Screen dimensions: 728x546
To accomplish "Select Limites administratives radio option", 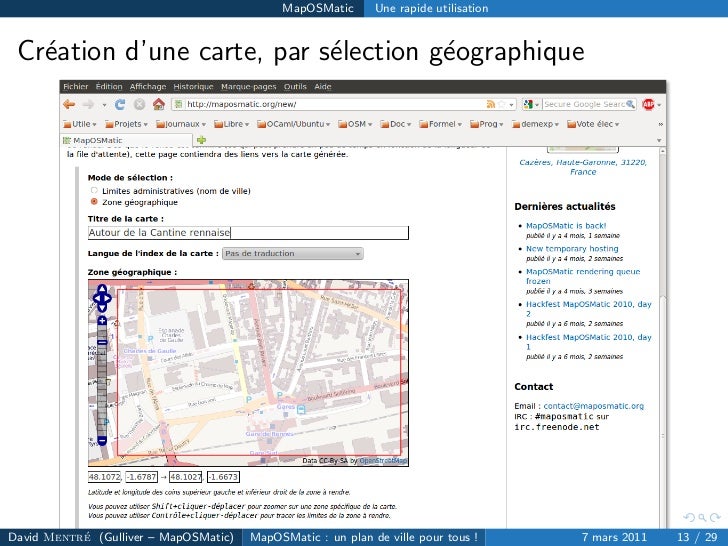I will coord(94,190).
